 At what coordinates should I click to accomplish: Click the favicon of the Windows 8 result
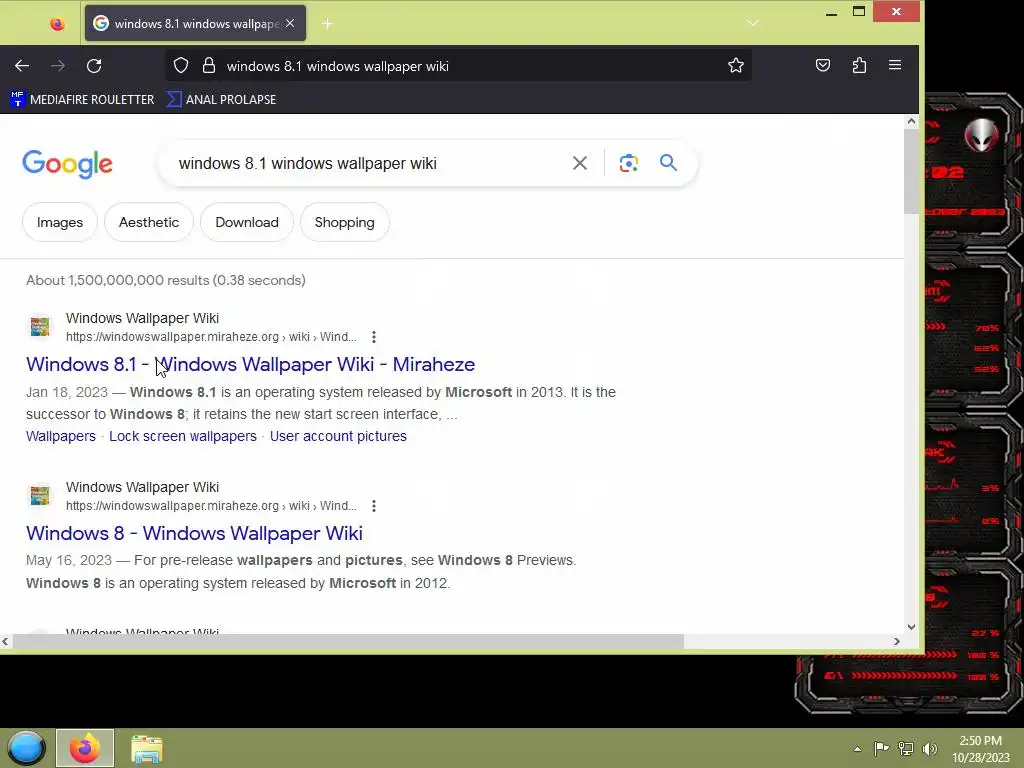point(40,496)
